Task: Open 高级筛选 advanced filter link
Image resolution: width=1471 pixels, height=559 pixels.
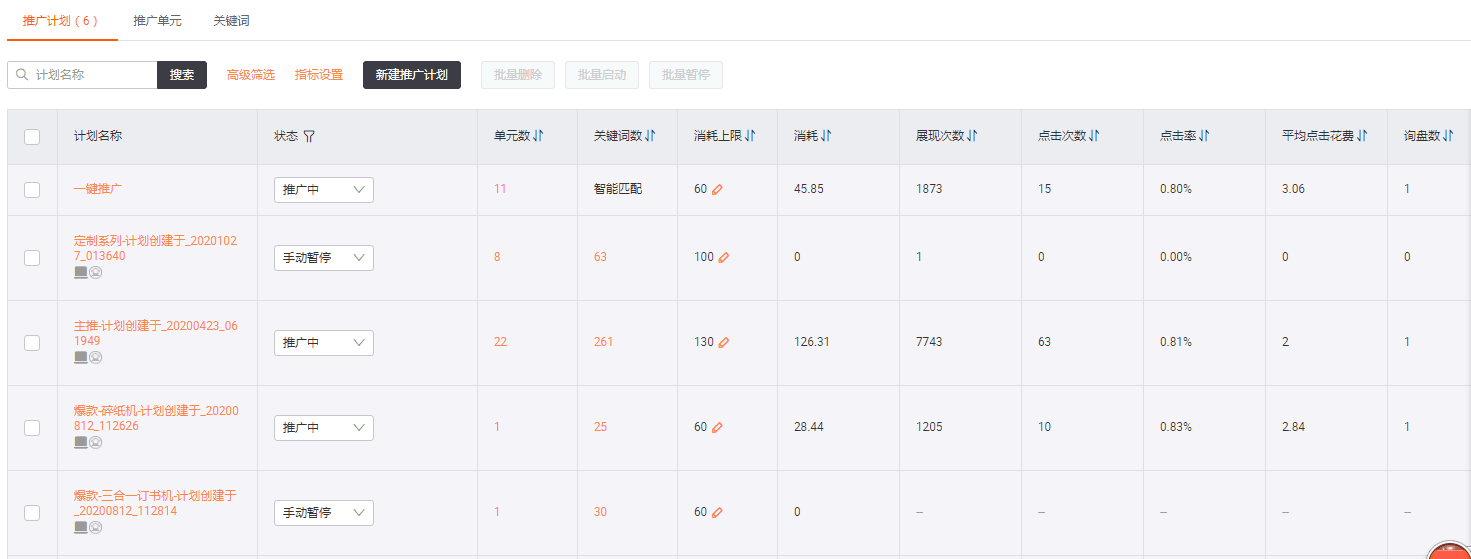Action: coord(250,75)
